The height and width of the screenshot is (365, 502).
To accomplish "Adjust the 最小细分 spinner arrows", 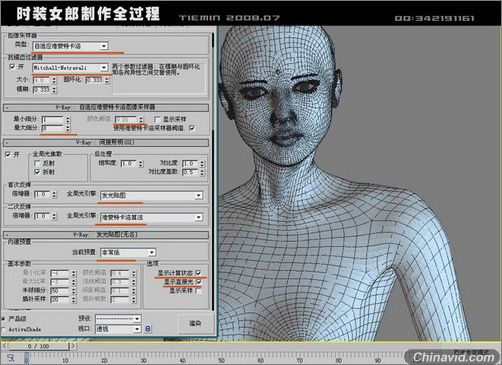I will coord(68,119).
